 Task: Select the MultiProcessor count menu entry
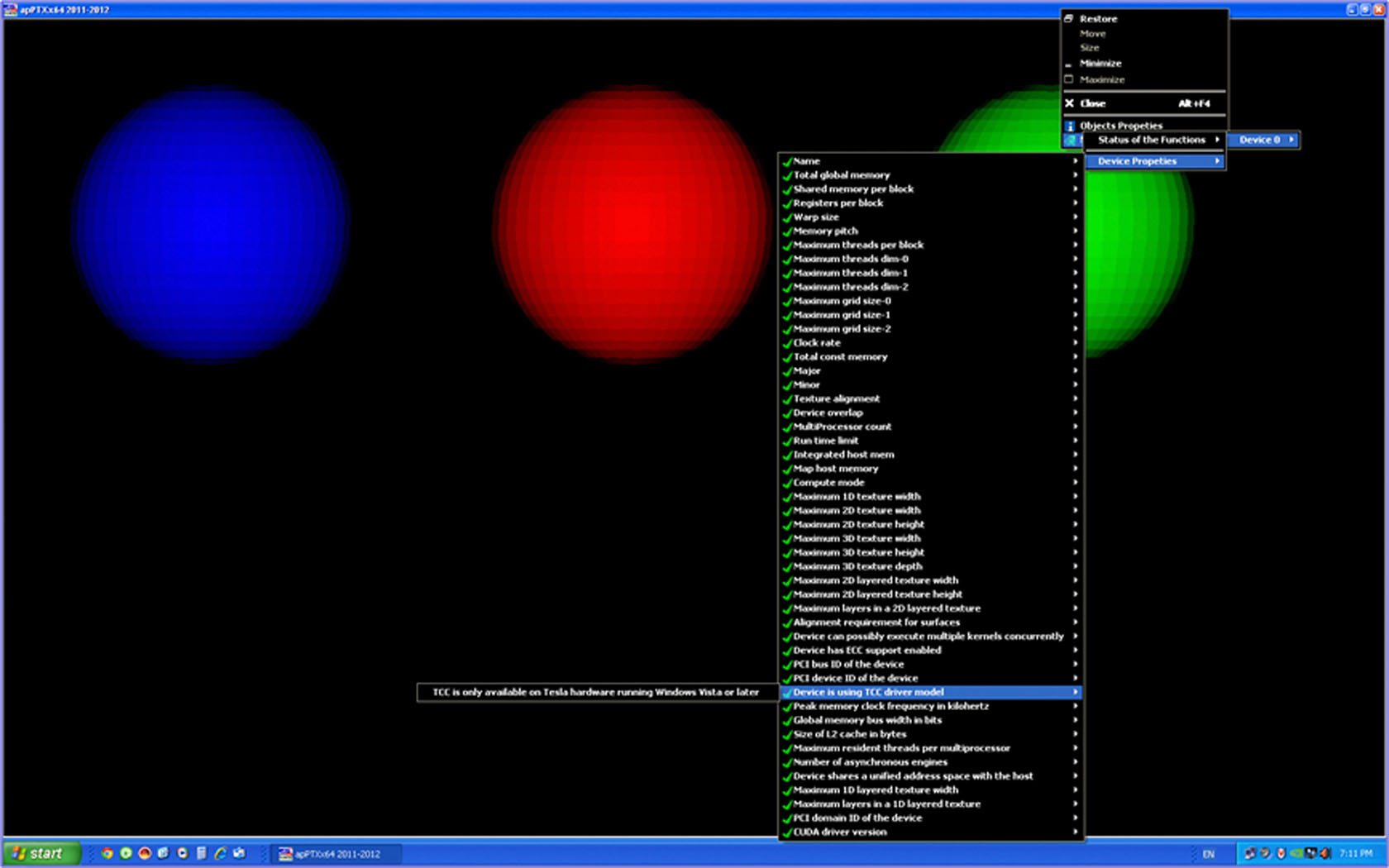coord(842,427)
